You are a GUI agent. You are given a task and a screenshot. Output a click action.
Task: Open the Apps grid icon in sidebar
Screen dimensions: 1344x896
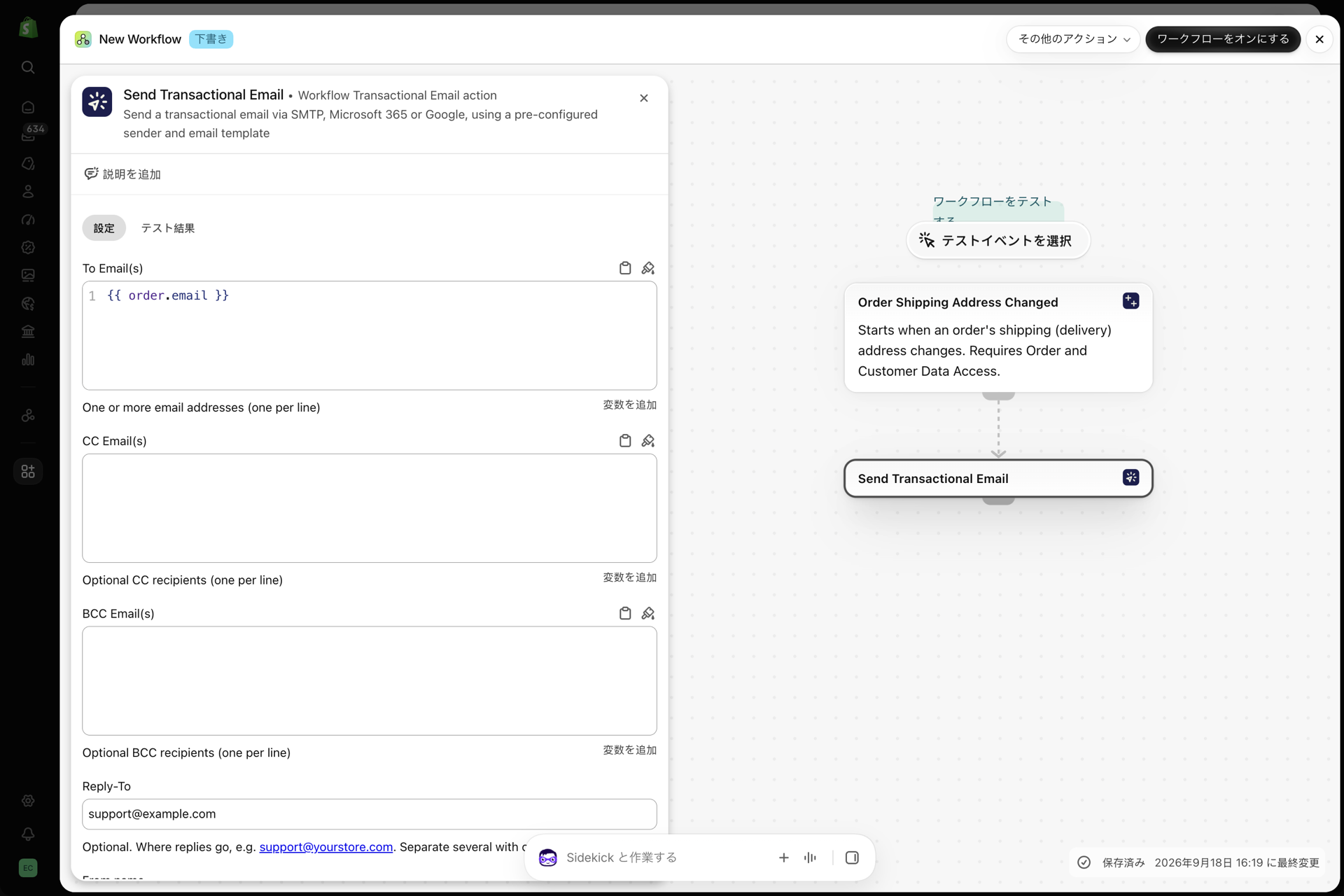point(28,471)
